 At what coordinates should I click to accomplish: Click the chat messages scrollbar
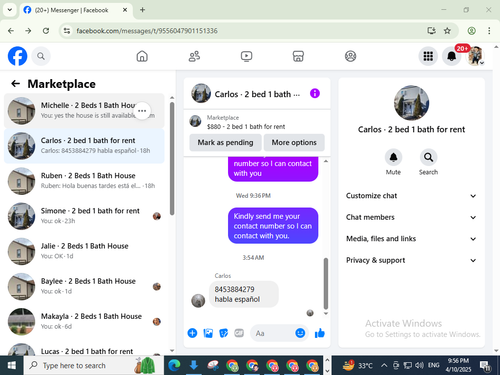326,283
